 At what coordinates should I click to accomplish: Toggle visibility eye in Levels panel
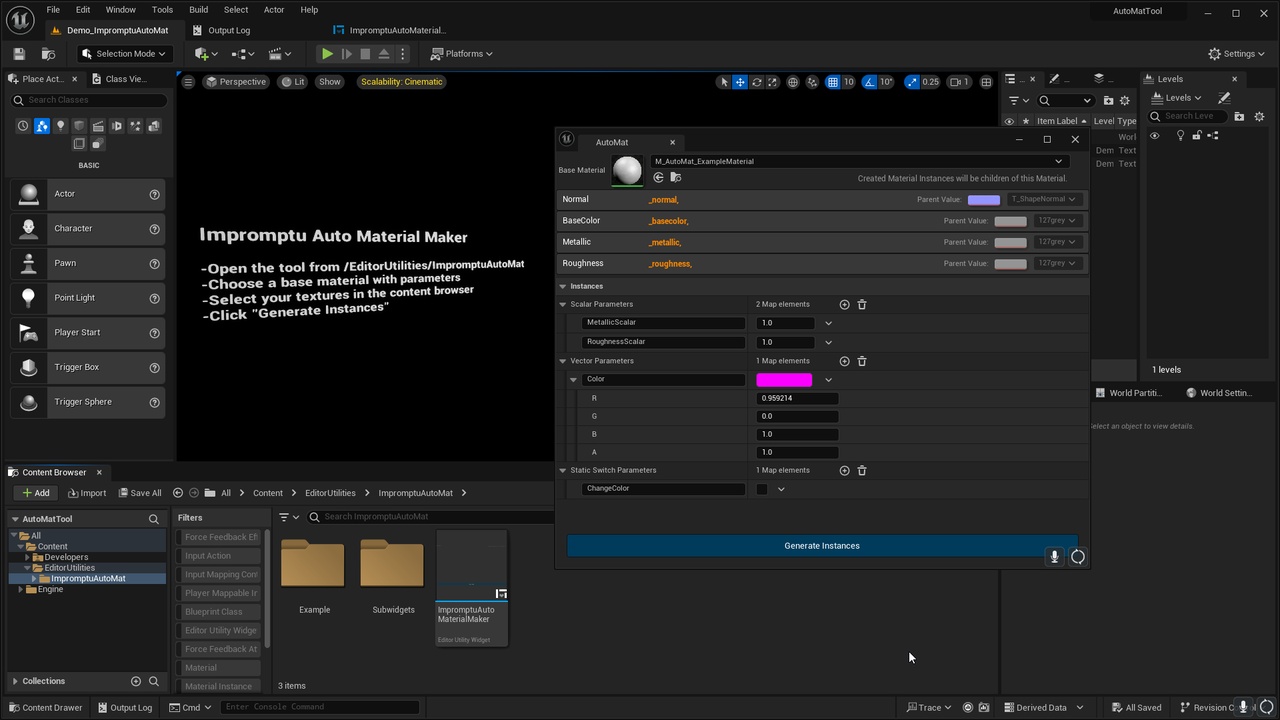(x=1154, y=136)
